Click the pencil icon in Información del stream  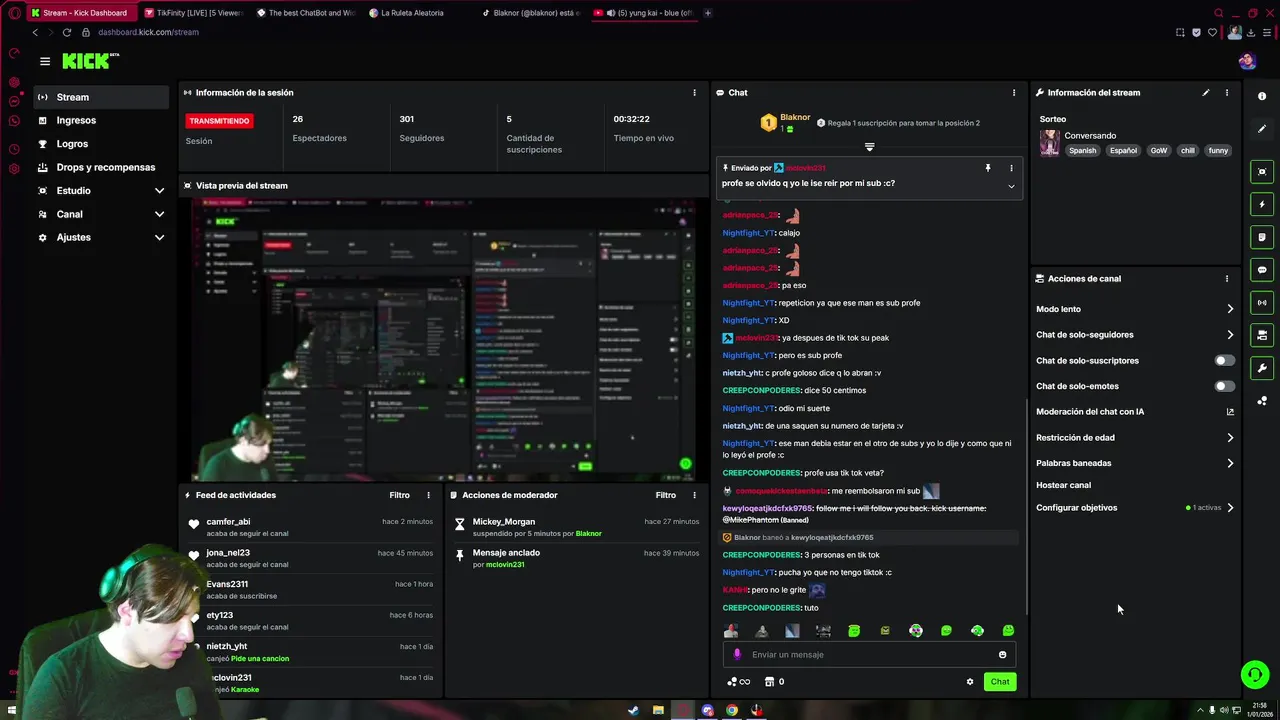tap(1205, 93)
